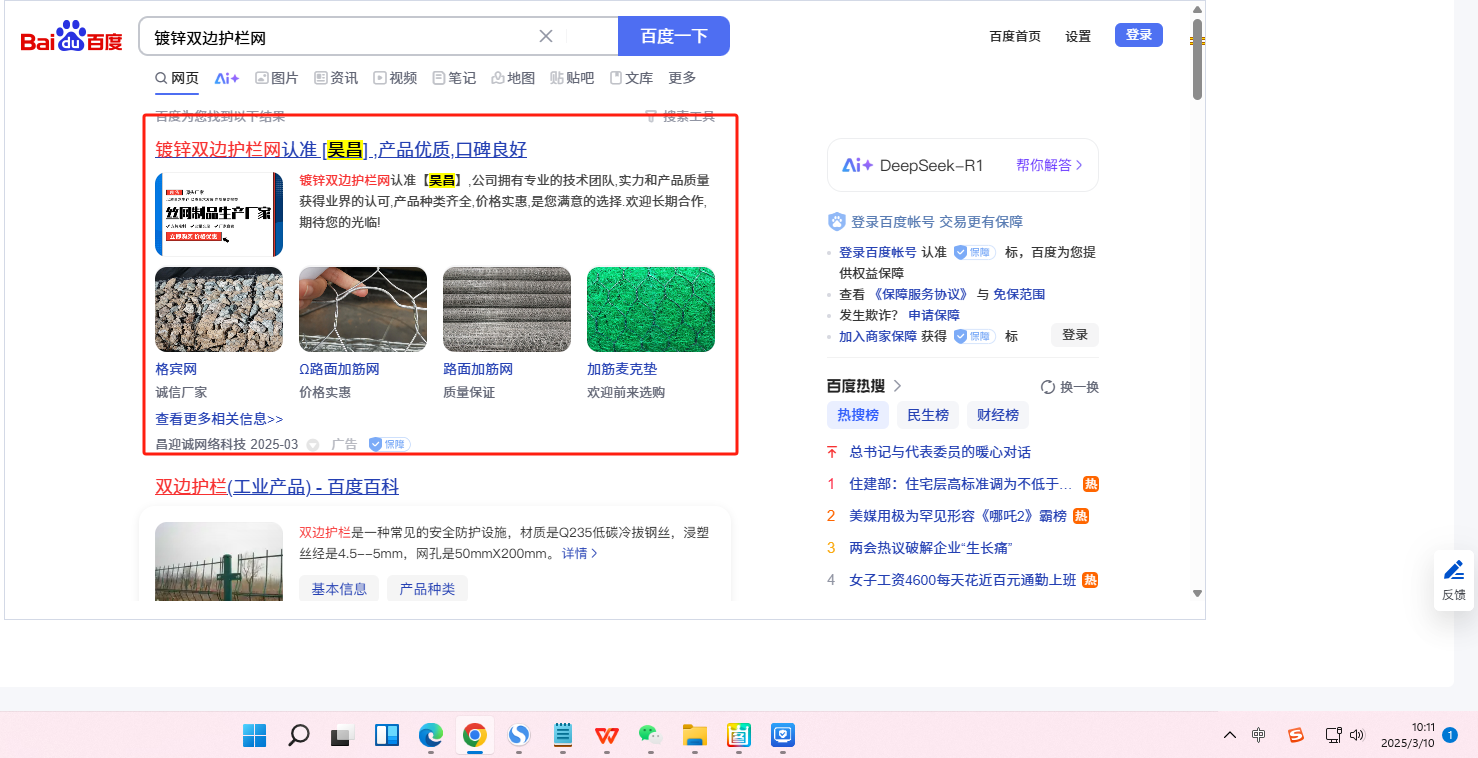Screen dimensions: 1478x758
Task: Click the gray 登录 button in 保障 panel
Action: [x=1075, y=335]
